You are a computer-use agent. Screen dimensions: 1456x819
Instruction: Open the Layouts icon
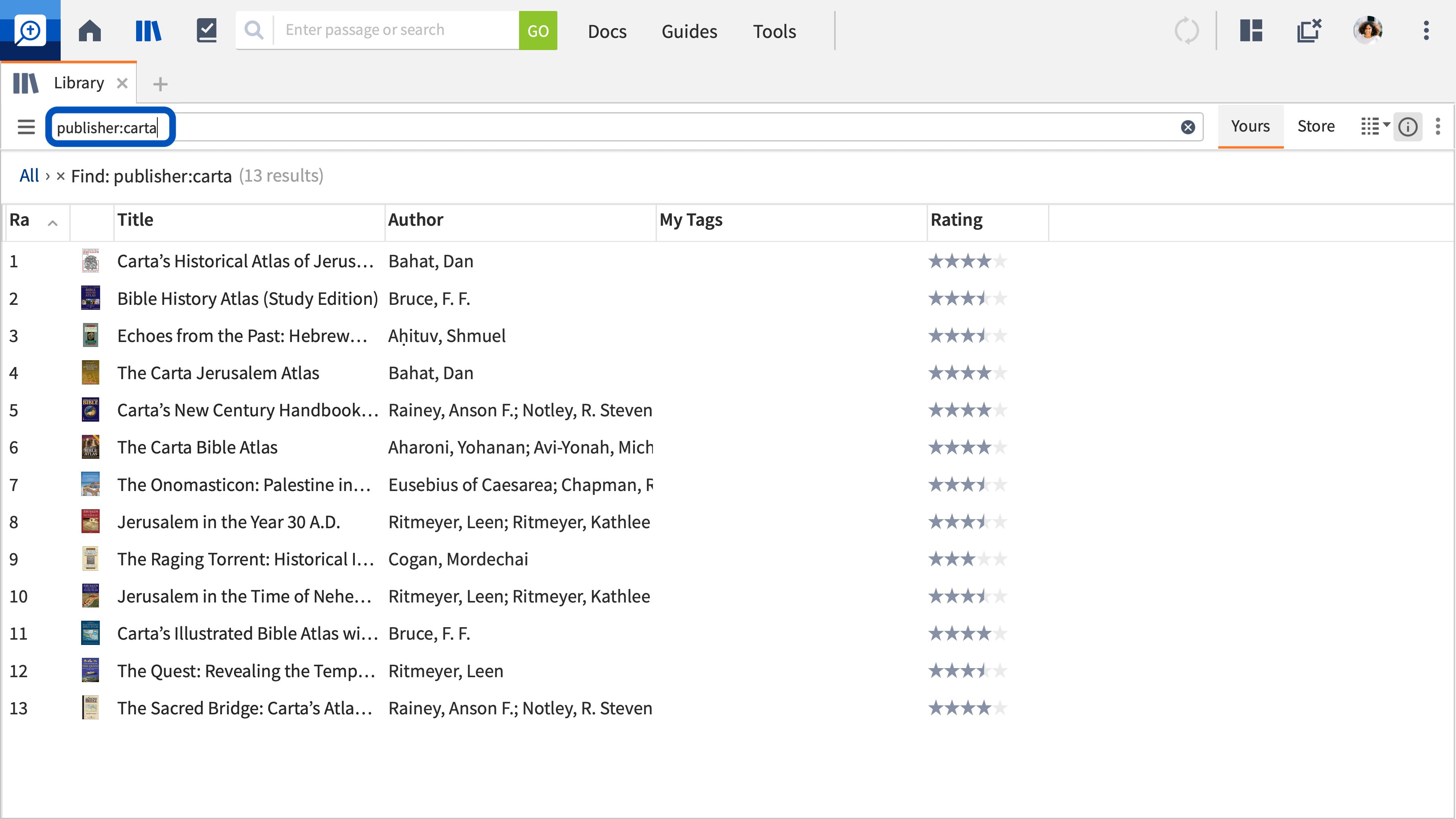click(x=1251, y=30)
